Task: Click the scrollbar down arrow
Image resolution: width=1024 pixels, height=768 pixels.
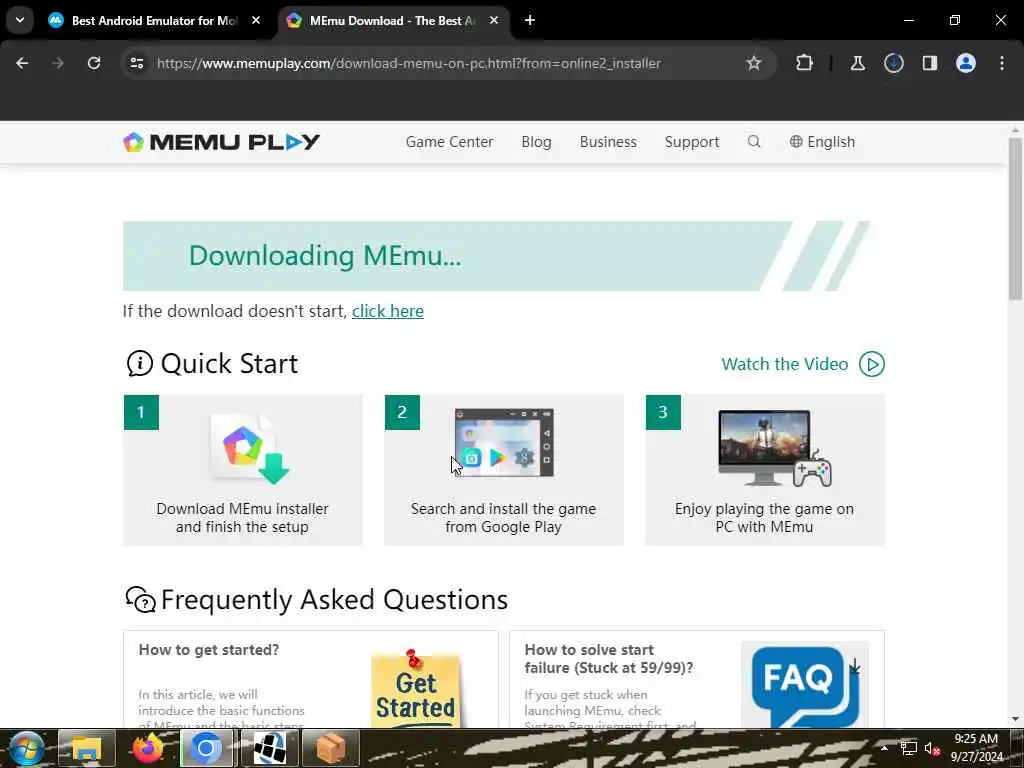Action: [1015, 720]
